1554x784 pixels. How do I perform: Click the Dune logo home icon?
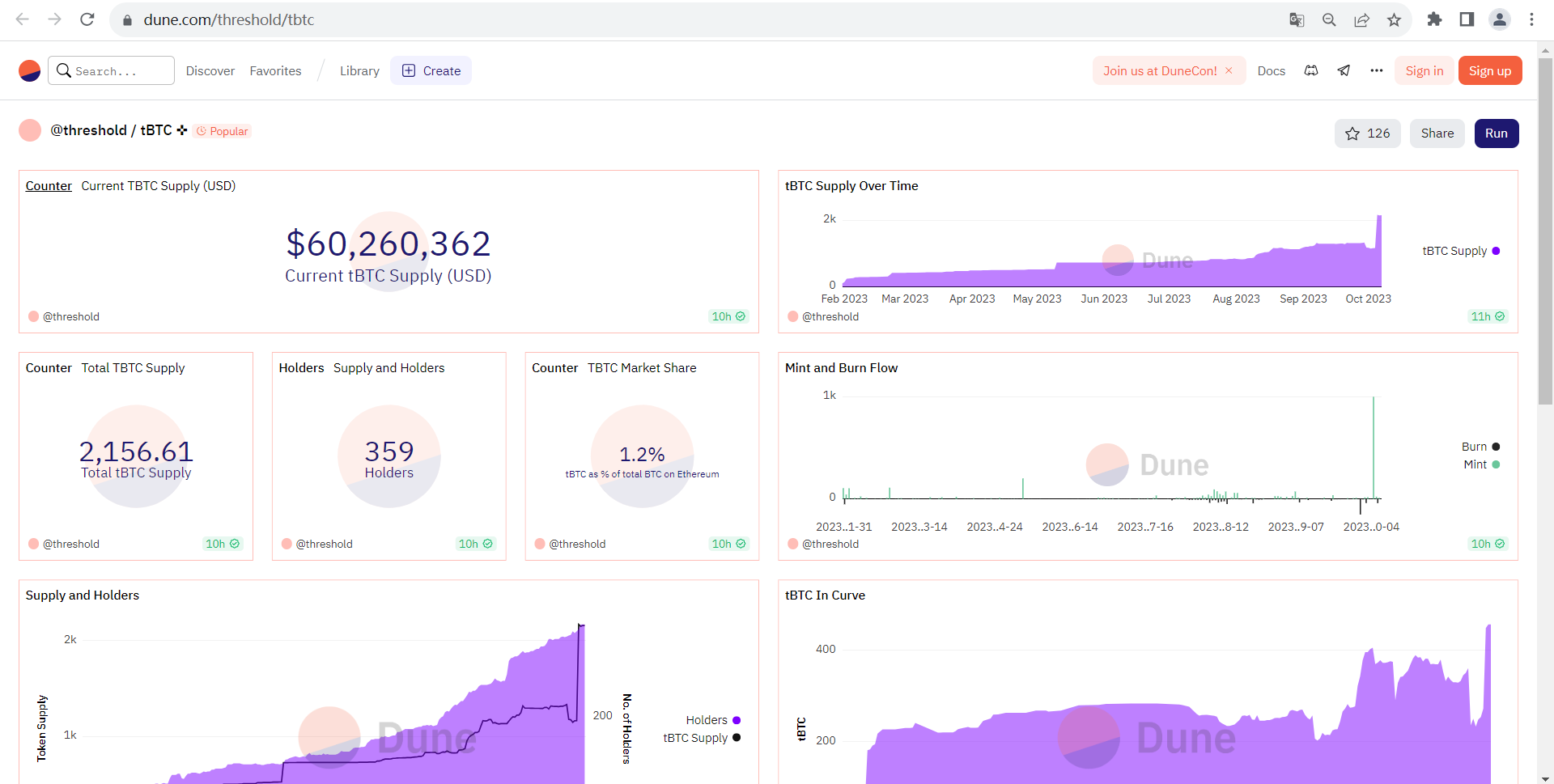point(30,71)
